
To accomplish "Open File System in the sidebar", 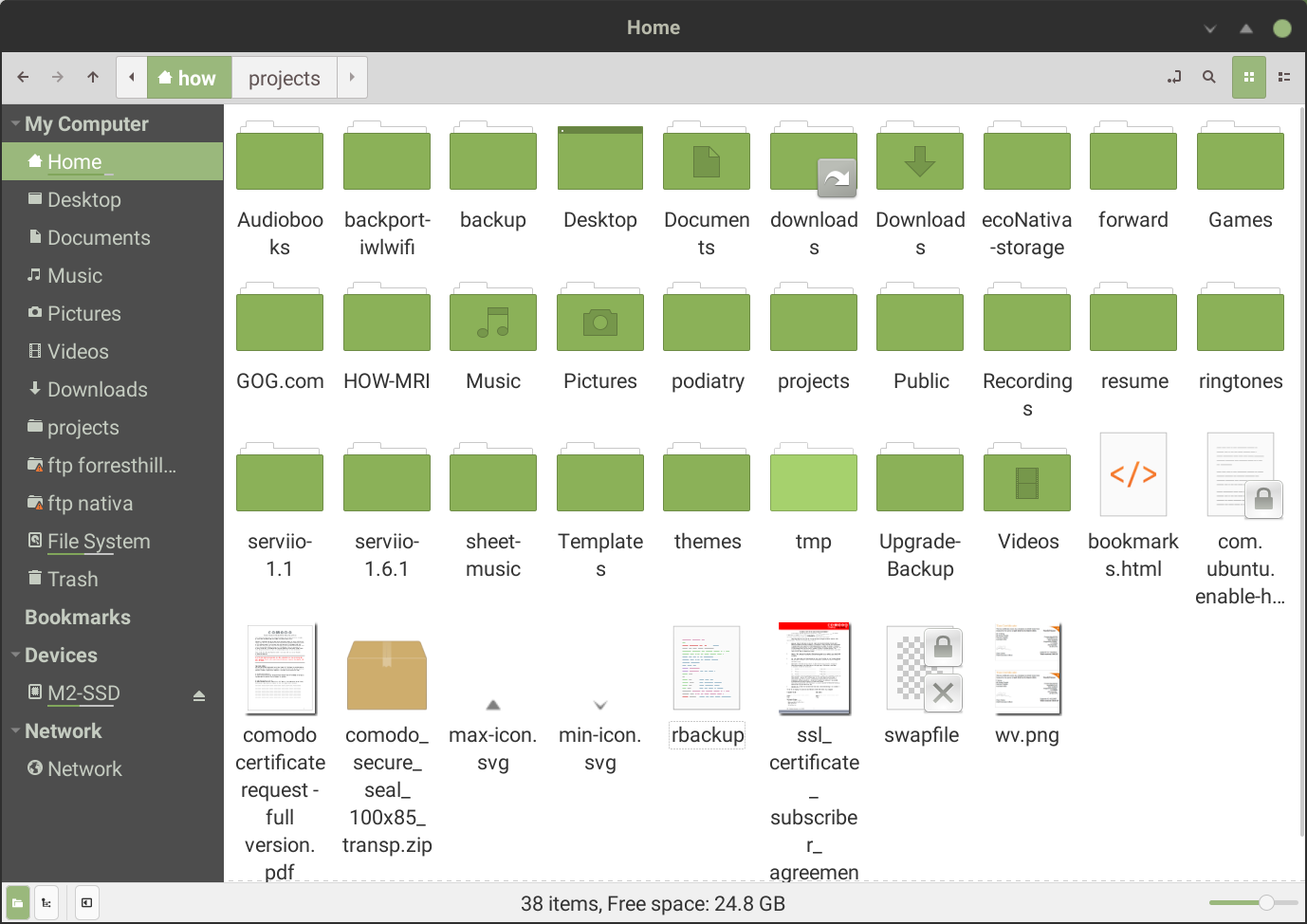I will pyautogui.click(x=112, y=542).
